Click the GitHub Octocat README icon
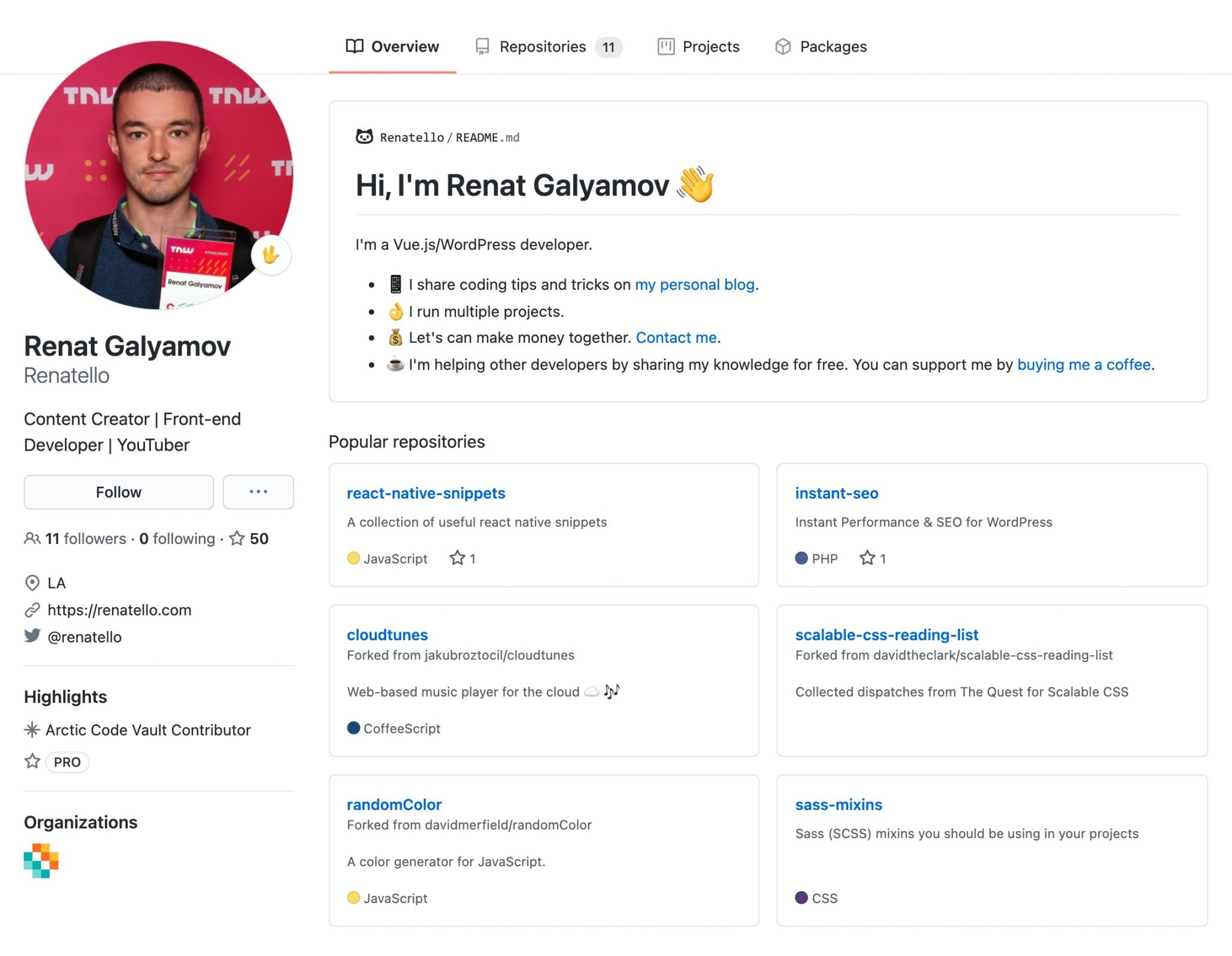This screenshot has width=1232, height=956. pyautogui.click(x=365, y=137)
